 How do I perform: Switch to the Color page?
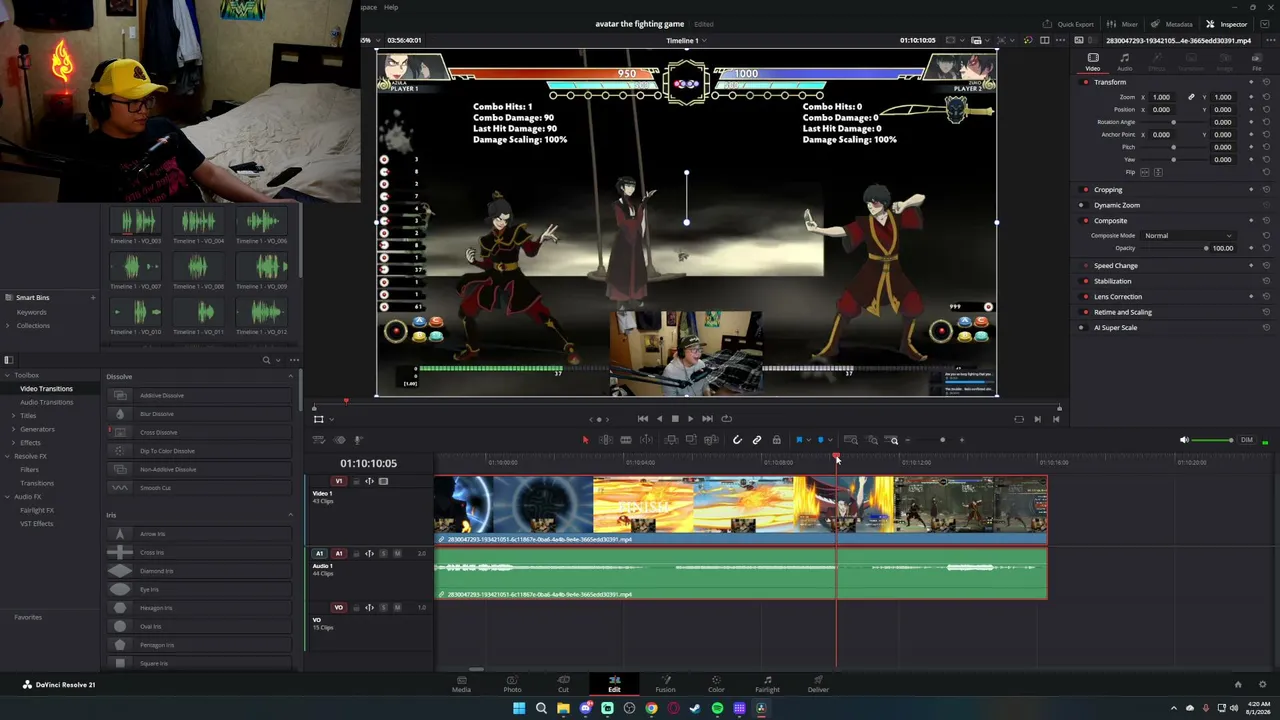pos(716,684)
